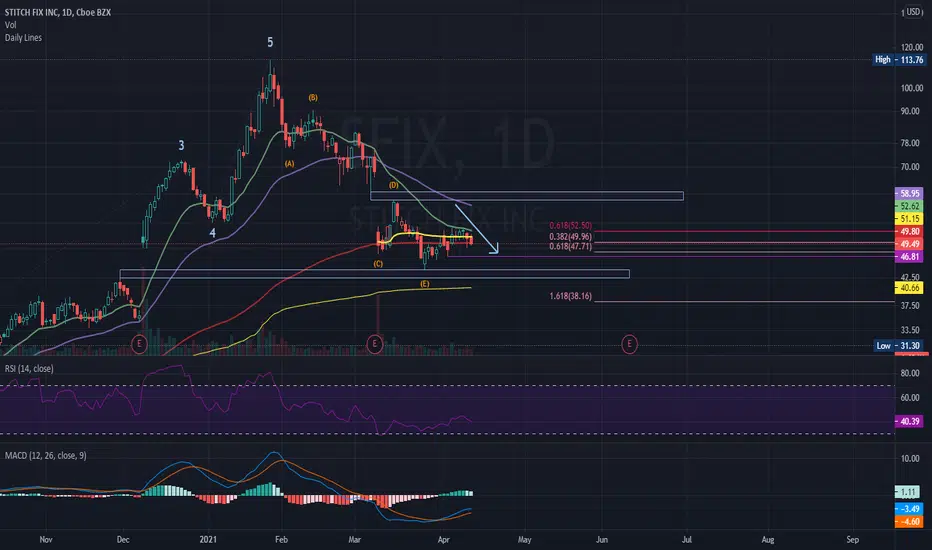Select the wave 5 label

(x=270, y=42)
